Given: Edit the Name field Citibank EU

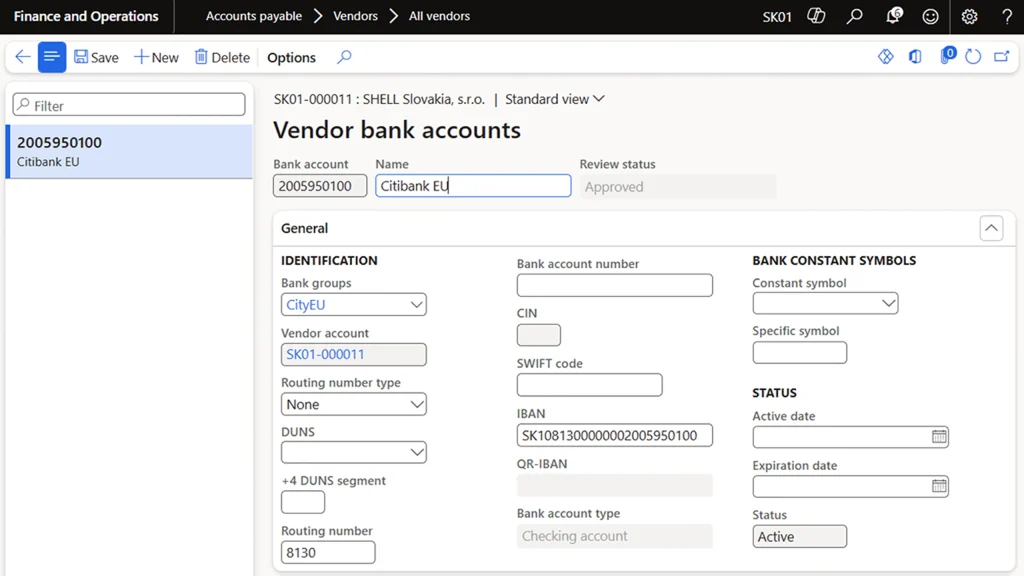Looking at the screenshot, I should tap(473, 186).
